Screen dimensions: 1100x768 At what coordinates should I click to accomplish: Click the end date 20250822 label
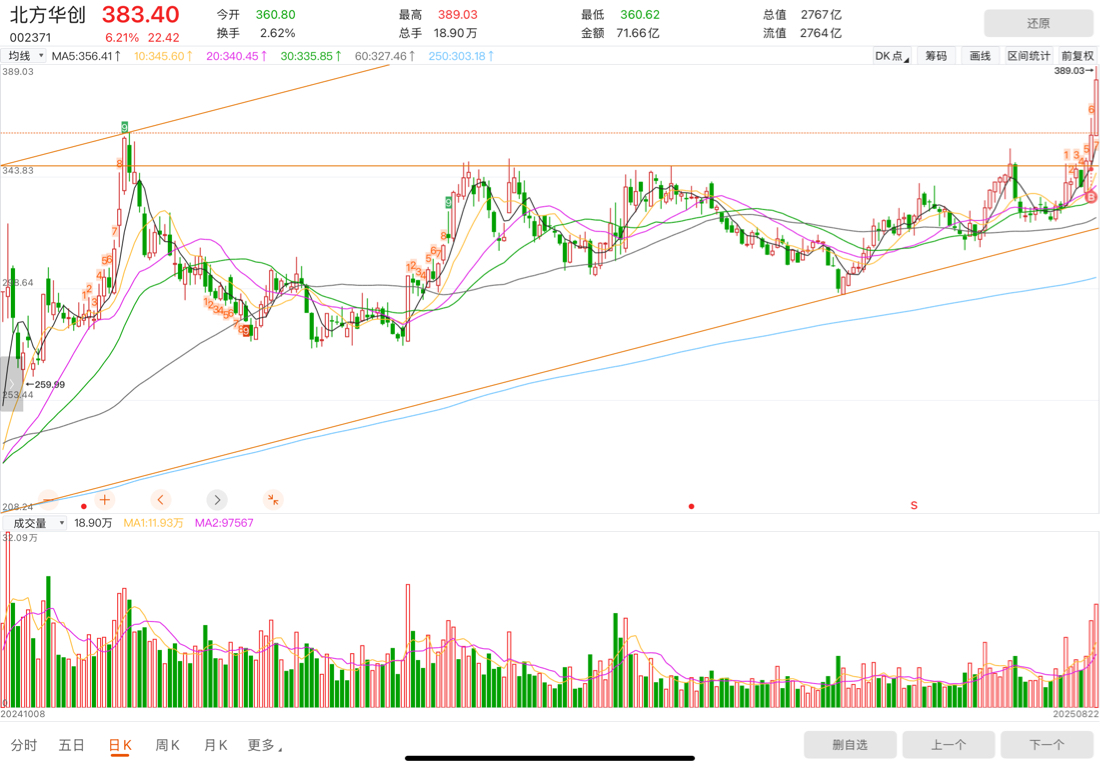point(1075,714)
